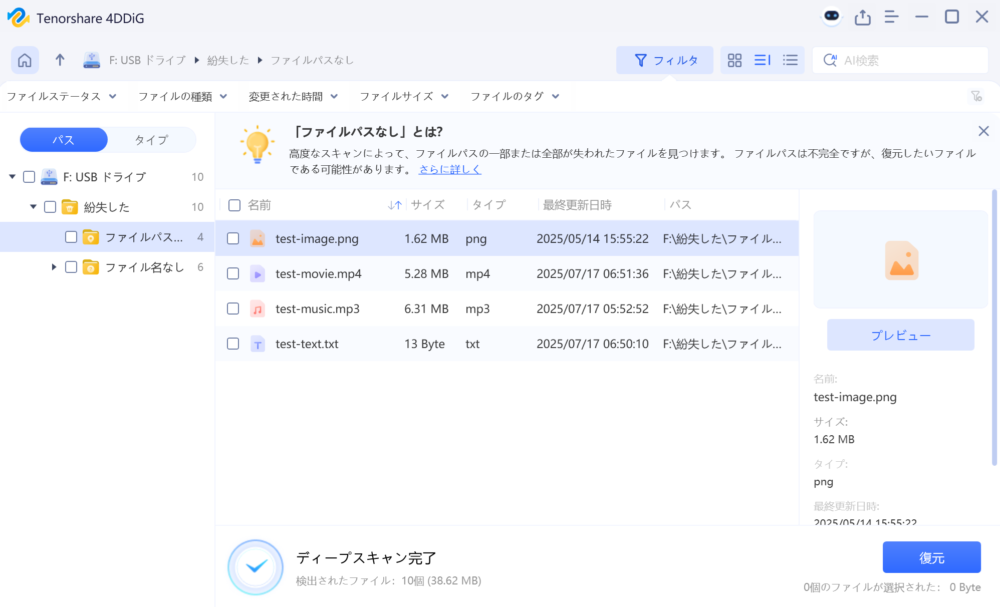Click the Home icon in the toolbar
This screenshot has width=1000, height=607.
24,60
